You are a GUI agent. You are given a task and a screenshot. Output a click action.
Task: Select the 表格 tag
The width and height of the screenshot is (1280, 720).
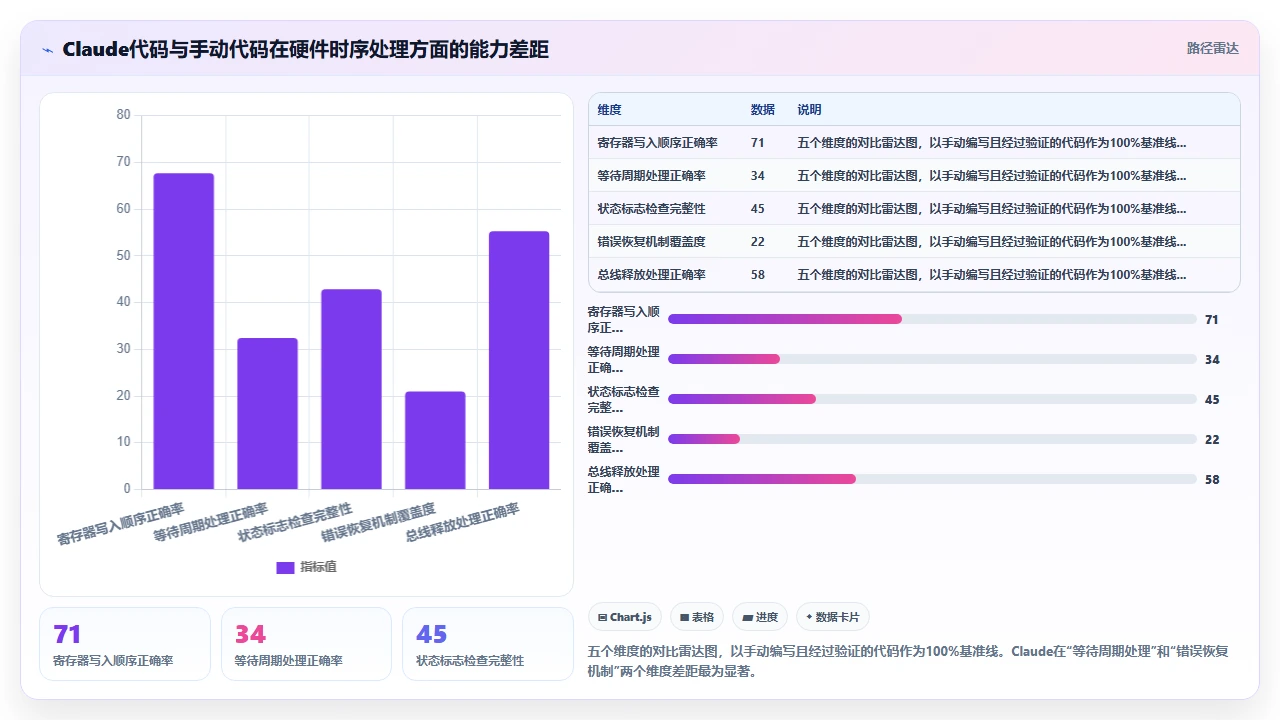pos(696,617)
